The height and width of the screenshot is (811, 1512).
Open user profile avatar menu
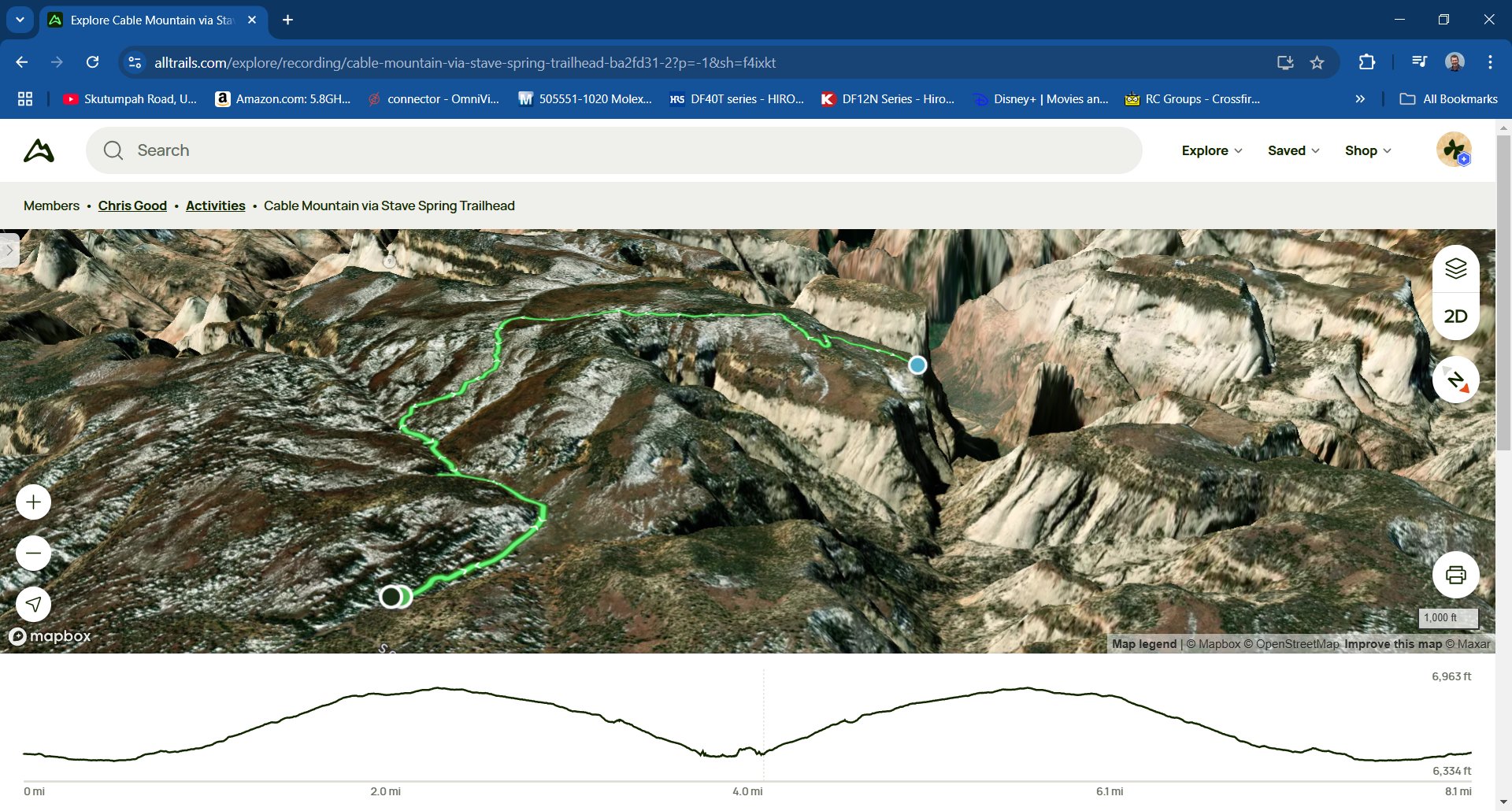[1454, 150]
